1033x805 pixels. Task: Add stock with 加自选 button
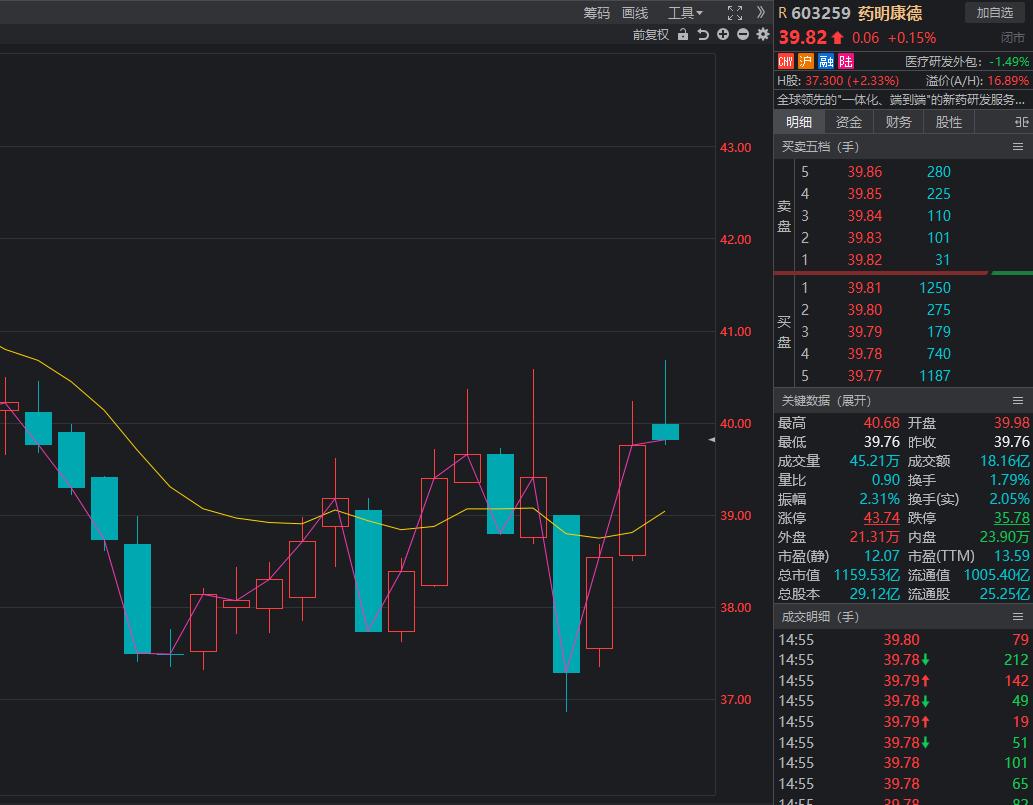995,13
